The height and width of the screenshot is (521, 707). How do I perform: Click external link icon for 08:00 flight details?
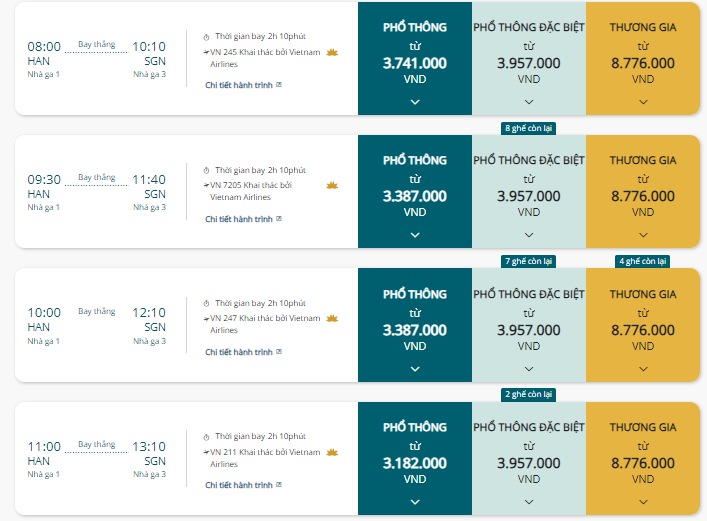(x=279, y=85)
